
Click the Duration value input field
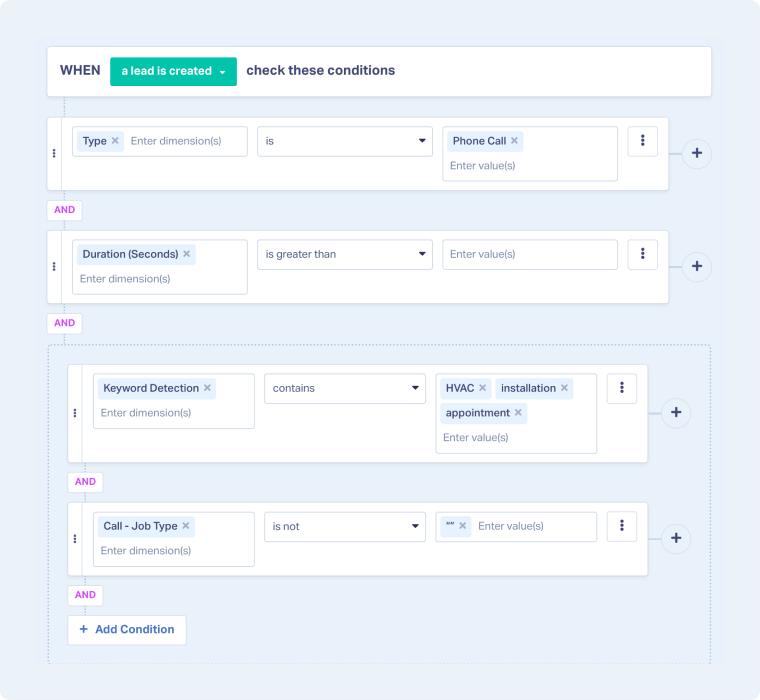pos(530,254)
